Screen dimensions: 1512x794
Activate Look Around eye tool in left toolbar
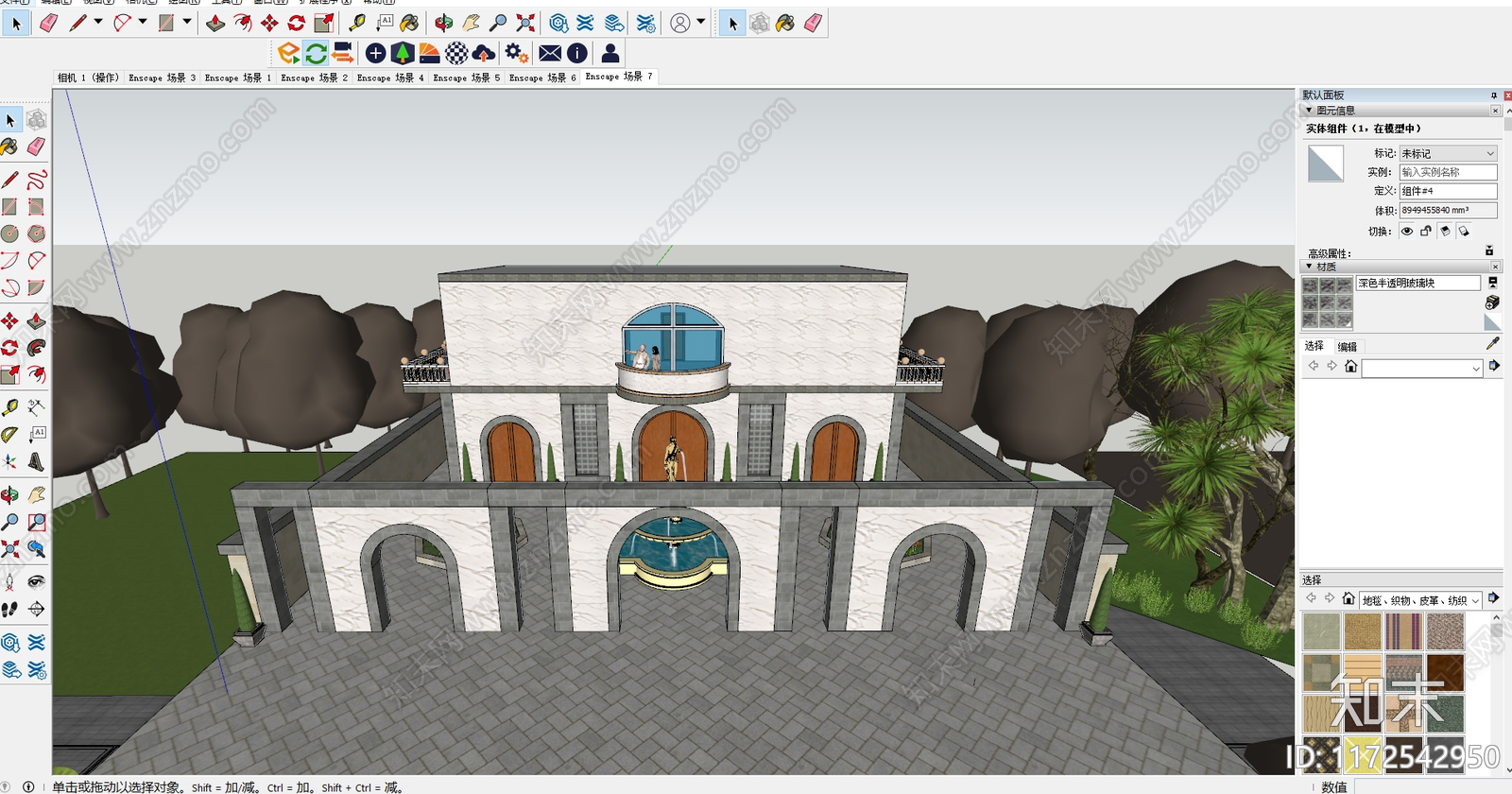(x=37, y=581)
